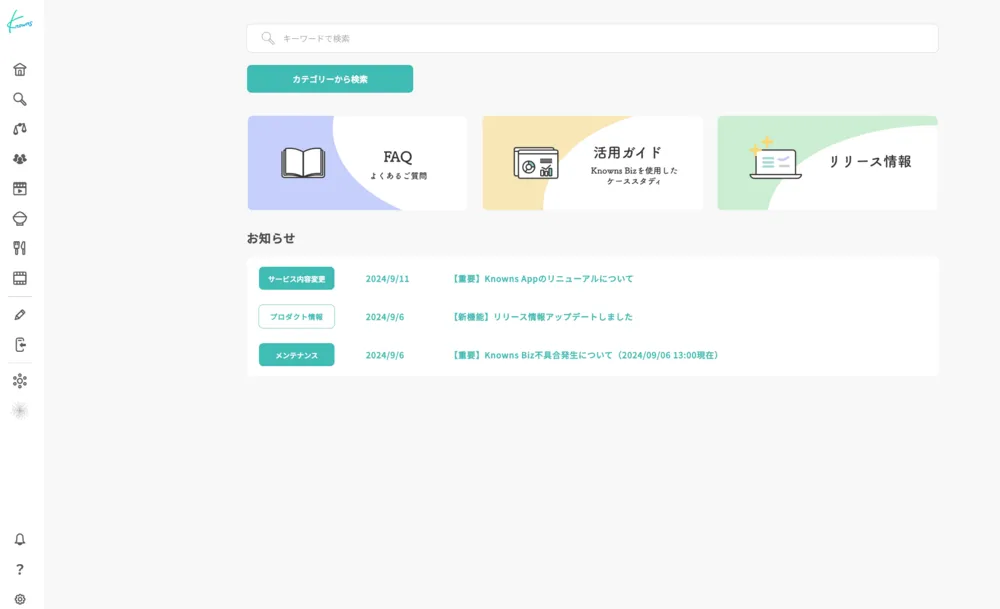Image resolution: width=1000 pixels, height=609 pixels.
Task: Open the Knowns Appのリニューアルについて notice
Action: (x=543, y=279)
